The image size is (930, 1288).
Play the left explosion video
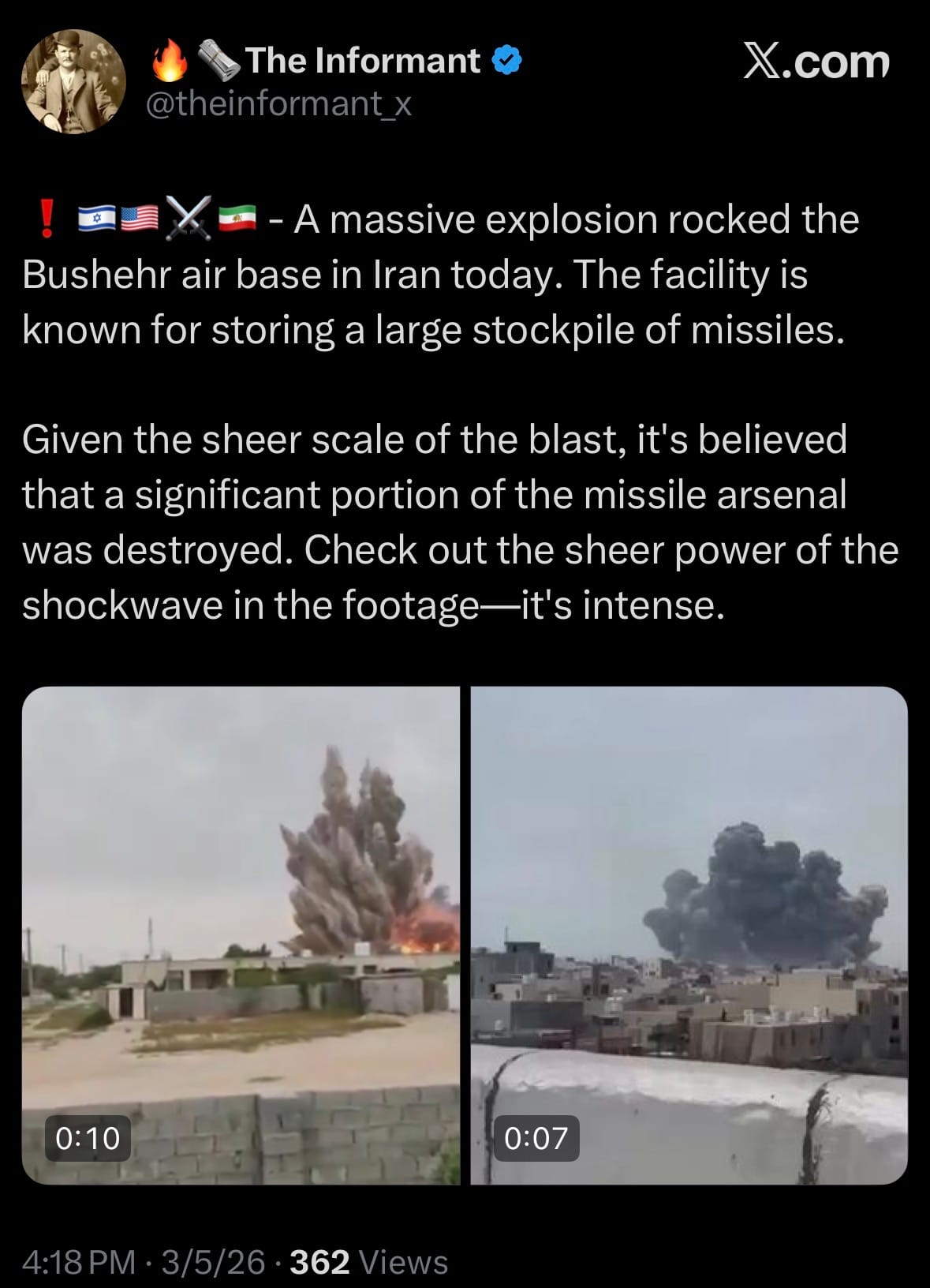click(x=241, y=935)
